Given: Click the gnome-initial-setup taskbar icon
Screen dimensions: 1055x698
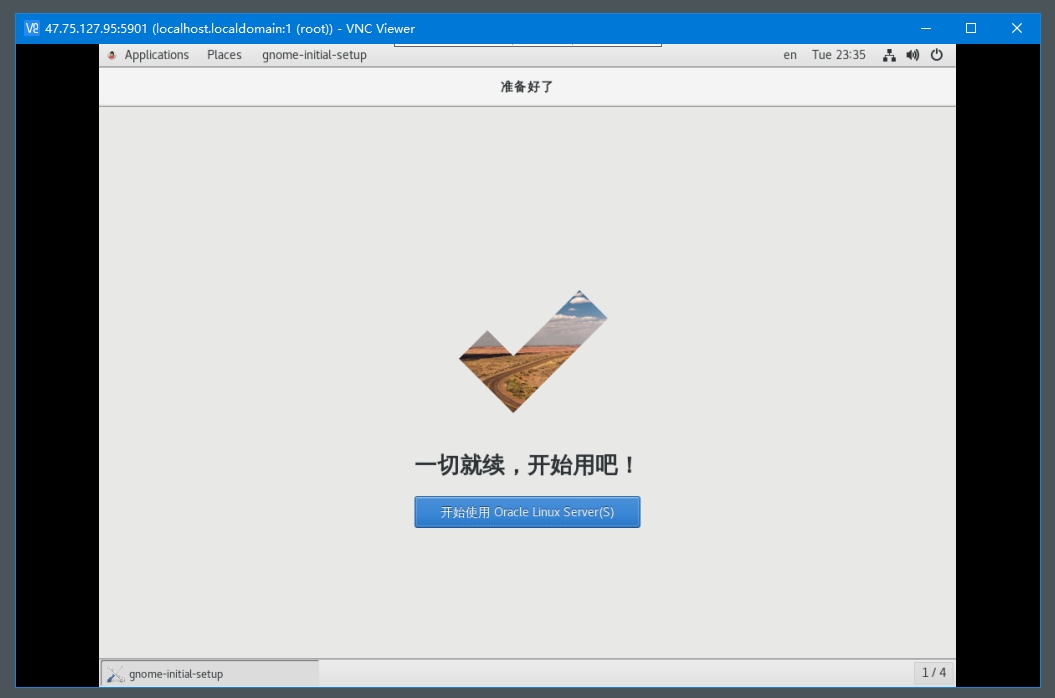Looking at the screenshot, I should point(115,674).
